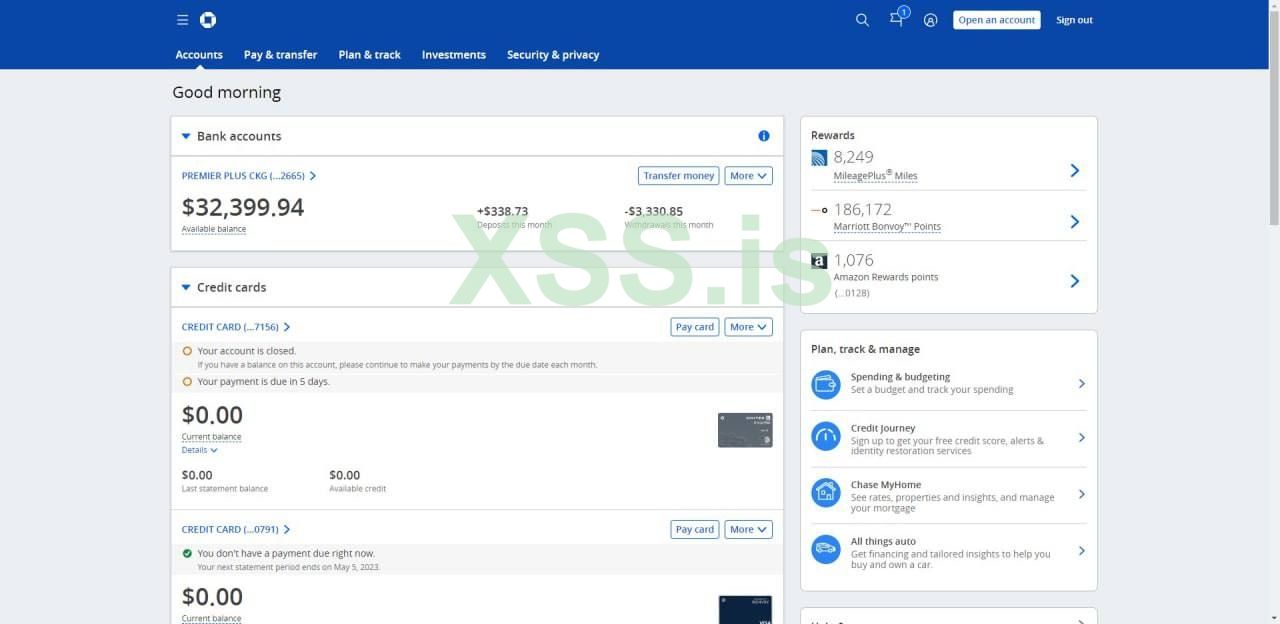
Task: Click the All things auto title
Action: [883, 541]
